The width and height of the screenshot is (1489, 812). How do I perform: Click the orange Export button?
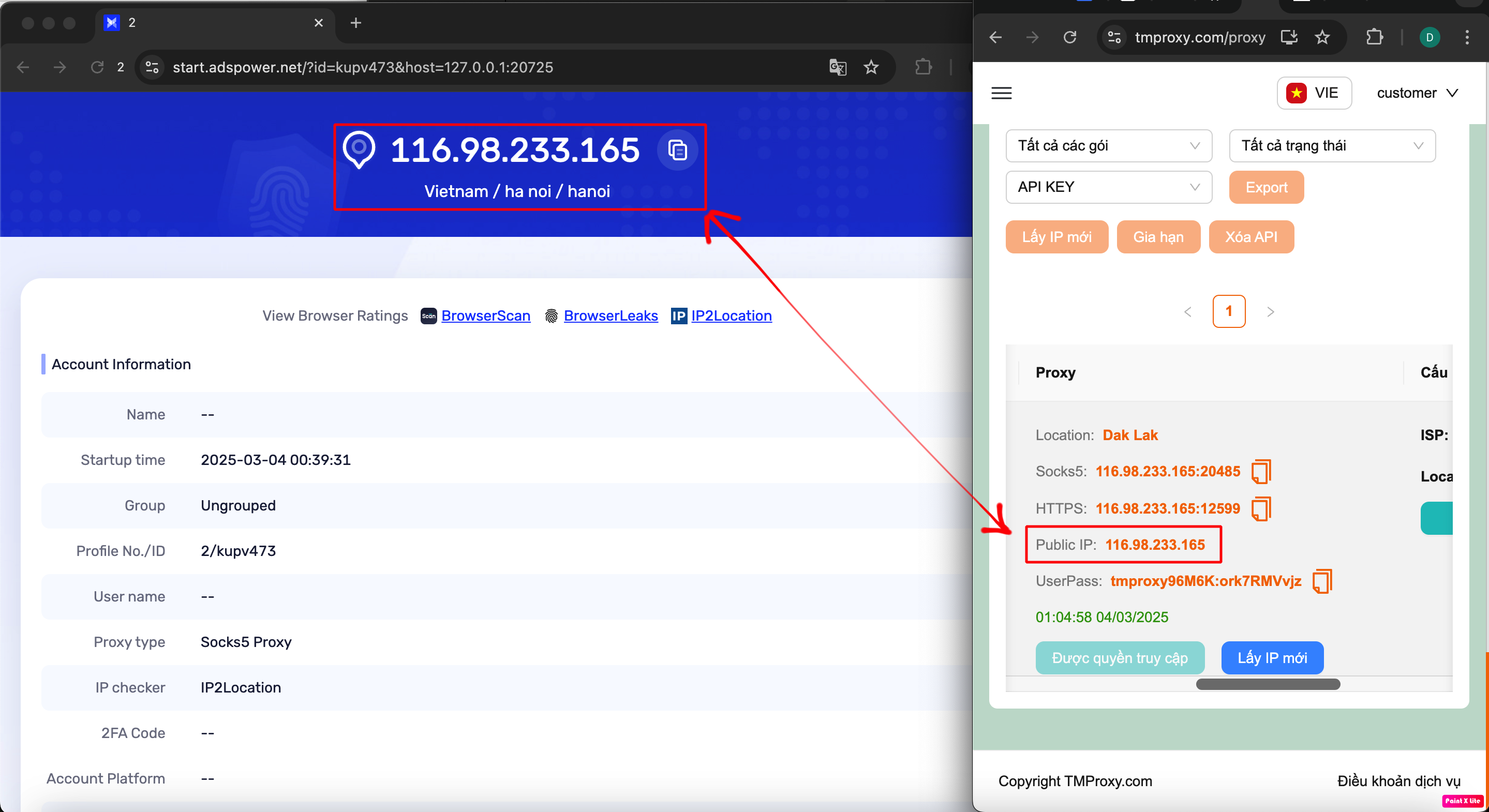(1266, 187)
